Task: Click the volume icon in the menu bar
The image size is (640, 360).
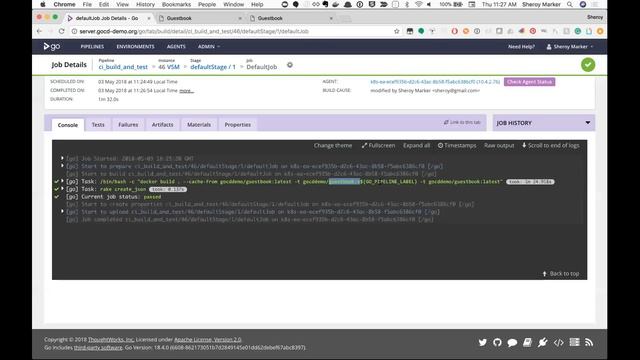Action: coord(429,4)
